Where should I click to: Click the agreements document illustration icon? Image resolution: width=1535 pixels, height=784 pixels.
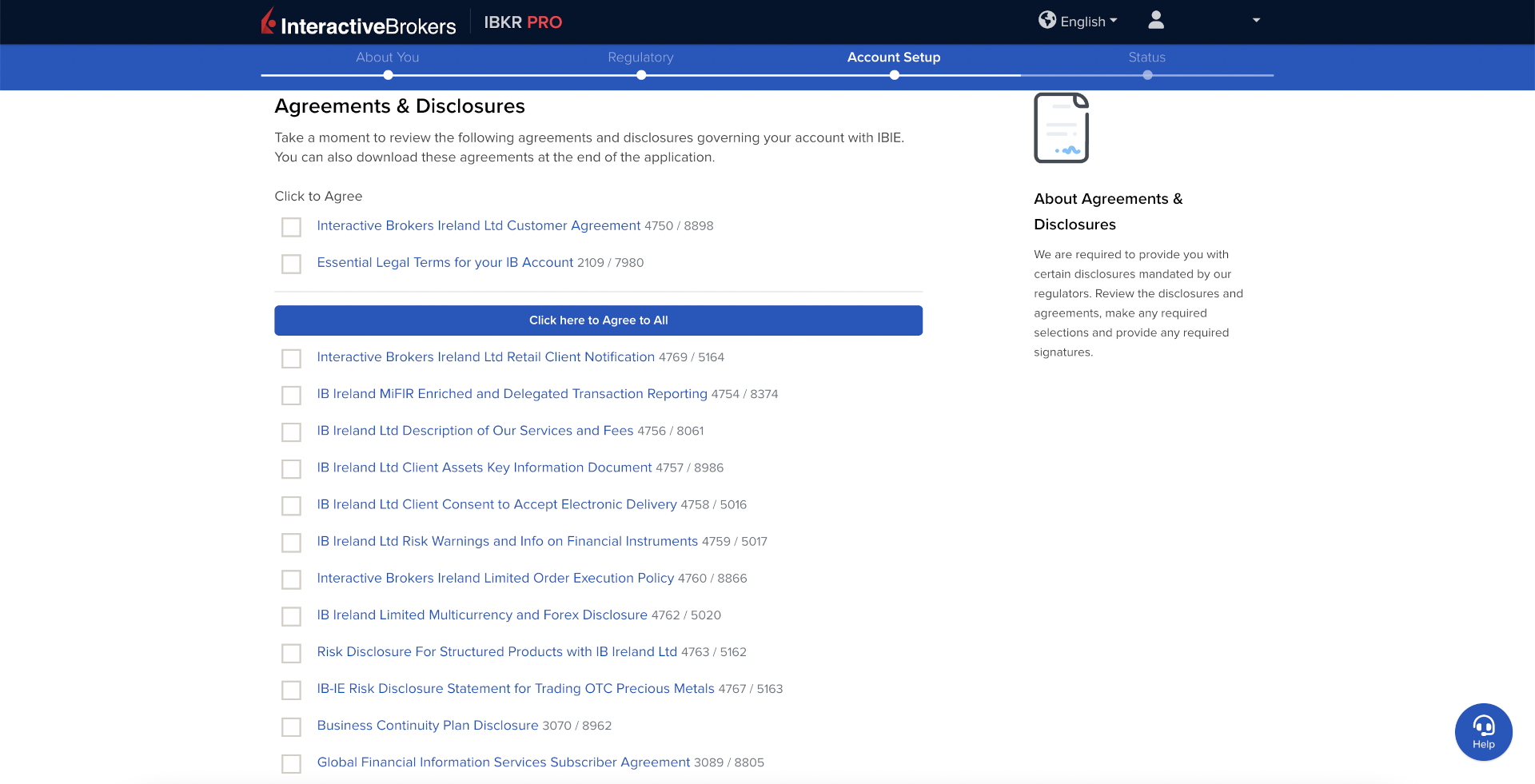pyautogui.click(x=1061, y=128)
